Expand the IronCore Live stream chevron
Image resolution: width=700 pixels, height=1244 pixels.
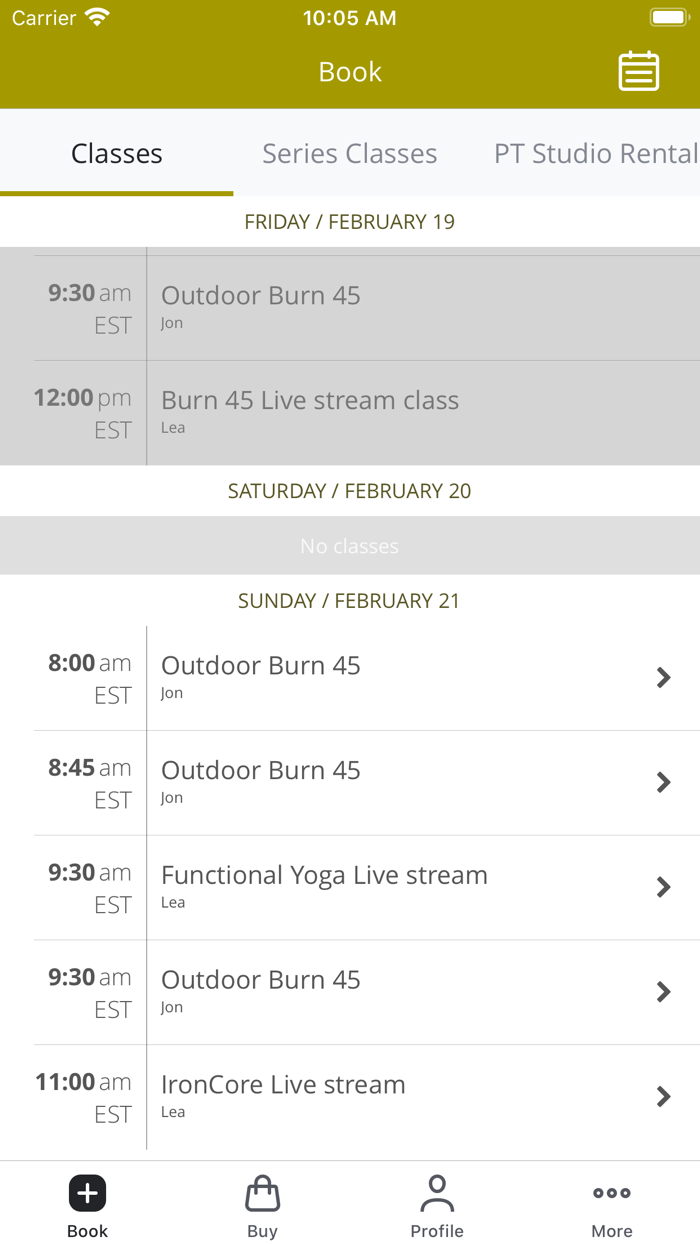point(663,1097)
